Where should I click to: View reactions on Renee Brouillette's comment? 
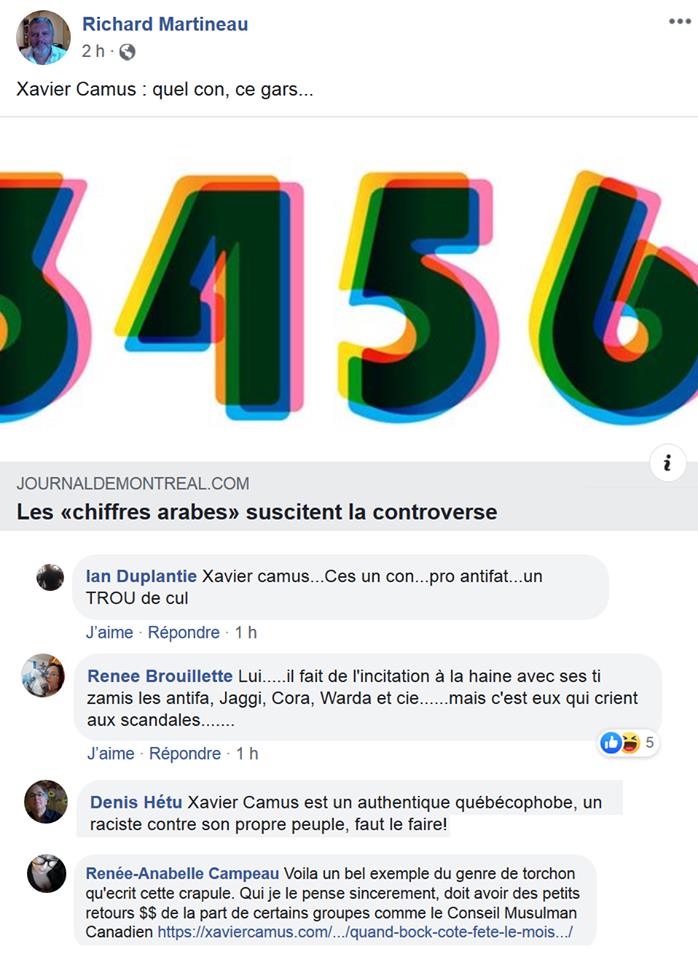tap(628, 743)
